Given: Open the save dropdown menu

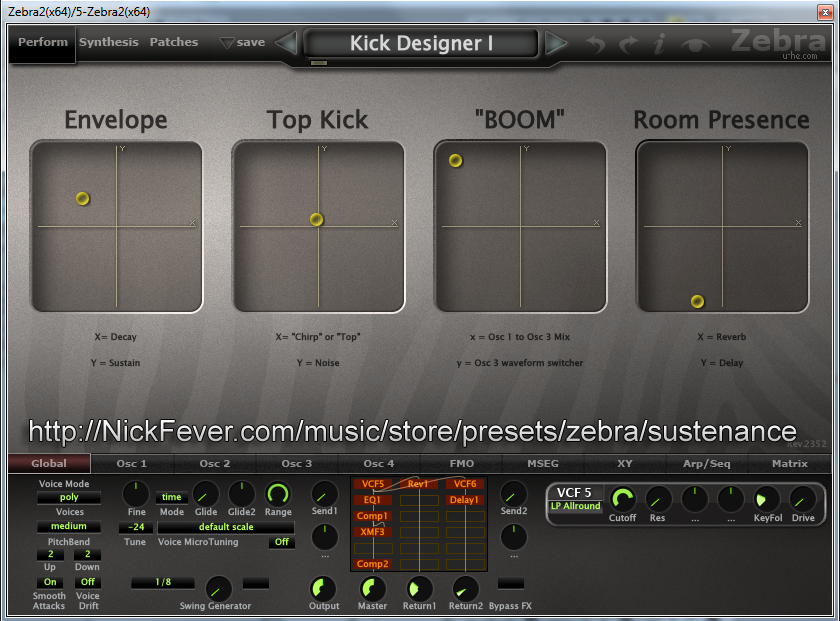Looking at the screenshot, I should tap(243, 42).
